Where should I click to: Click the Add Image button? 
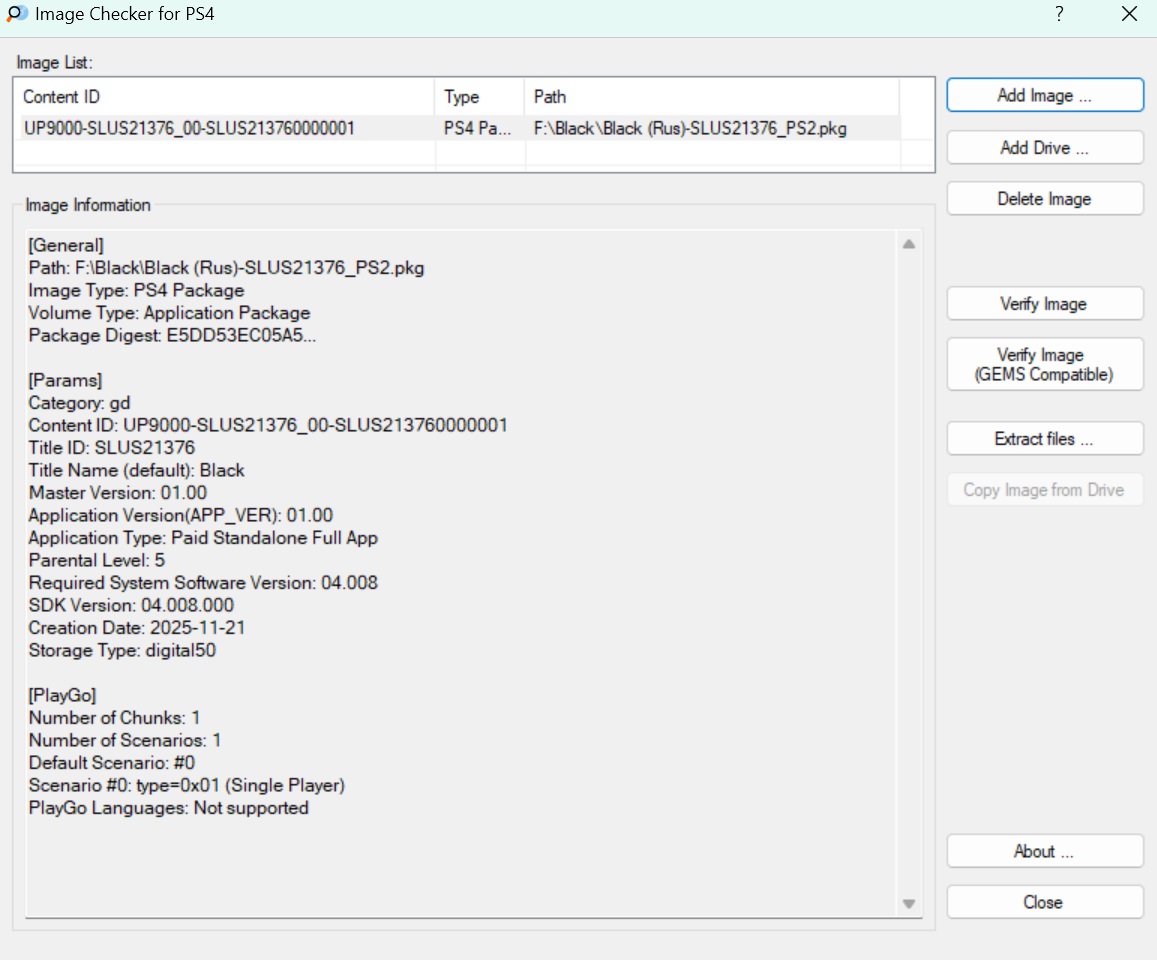coord(1044,96)
